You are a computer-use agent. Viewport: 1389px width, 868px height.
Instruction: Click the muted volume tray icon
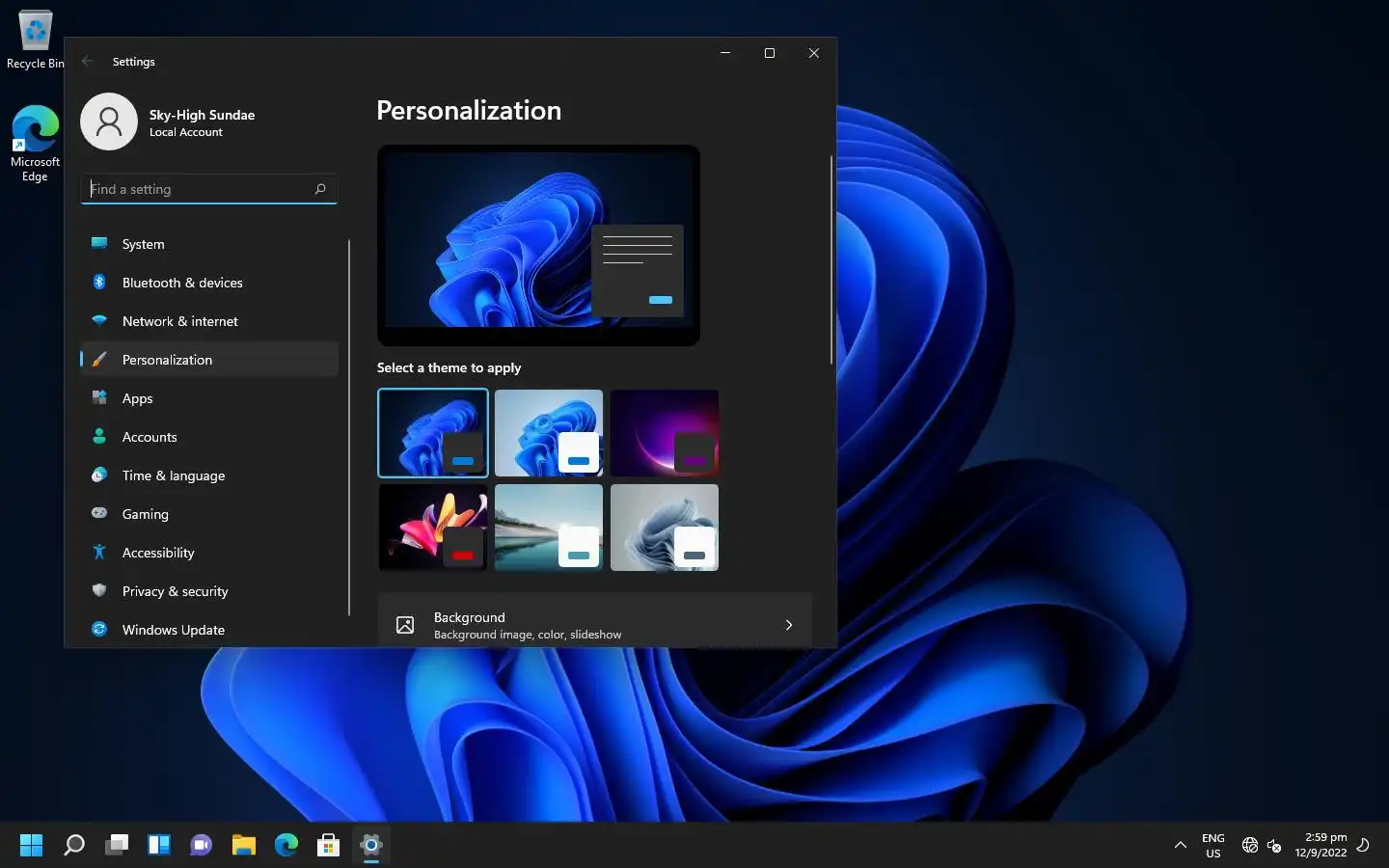[x=1274, y=846]
